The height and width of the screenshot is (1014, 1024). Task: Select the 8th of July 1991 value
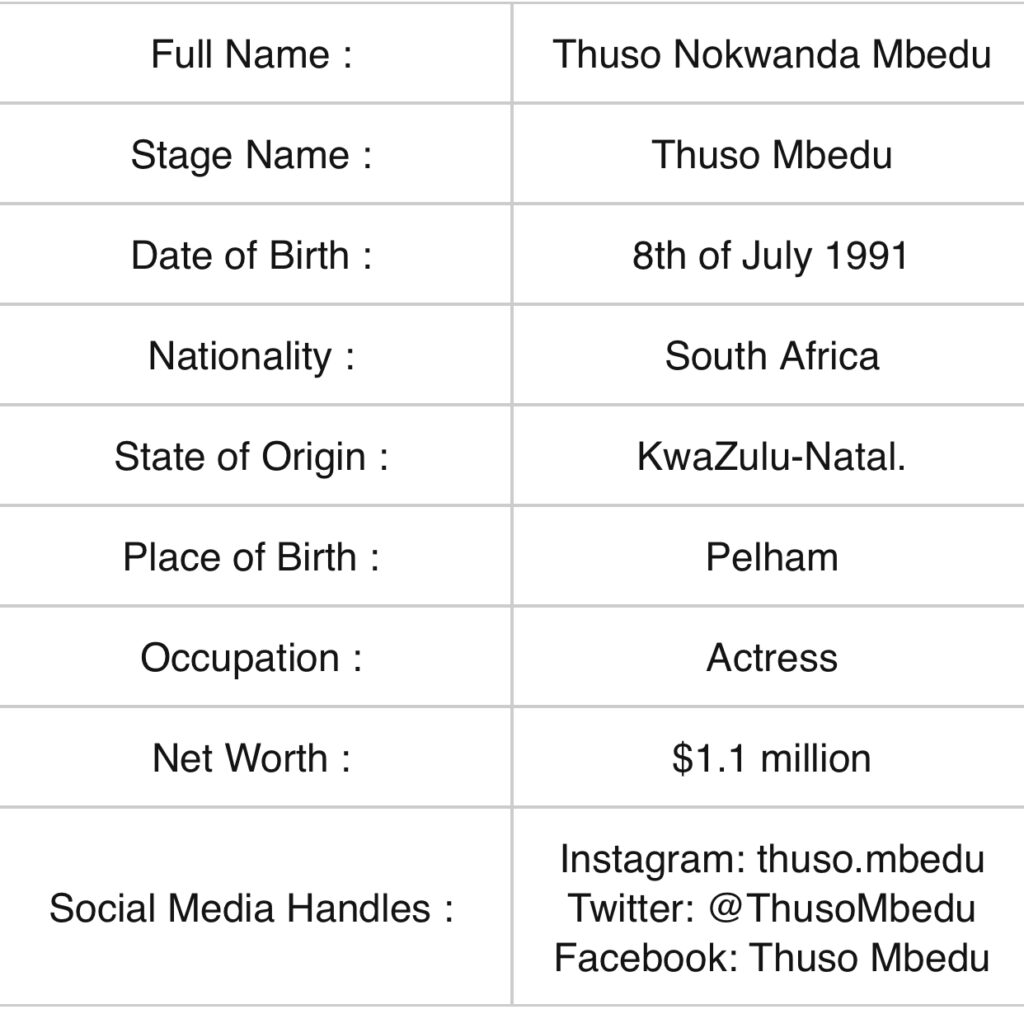770,255
